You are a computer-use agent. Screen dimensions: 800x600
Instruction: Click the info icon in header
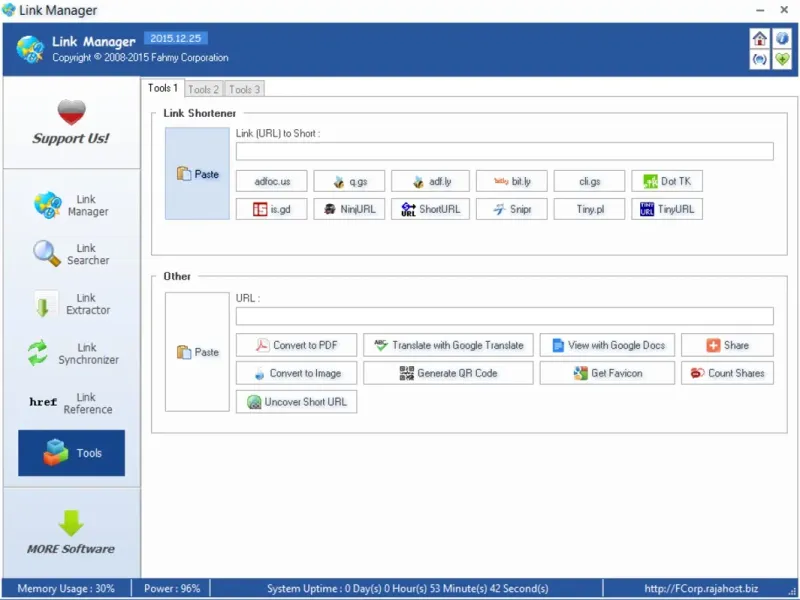tap(782, 39)
